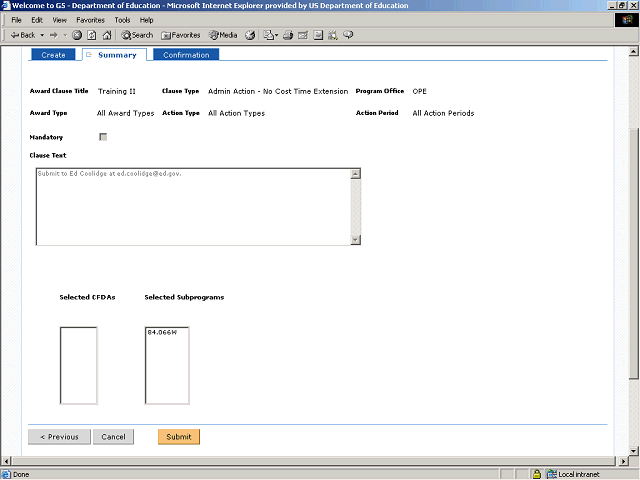Click the OPE program office value
Screen dimensions: 640x480
point(419,91)
